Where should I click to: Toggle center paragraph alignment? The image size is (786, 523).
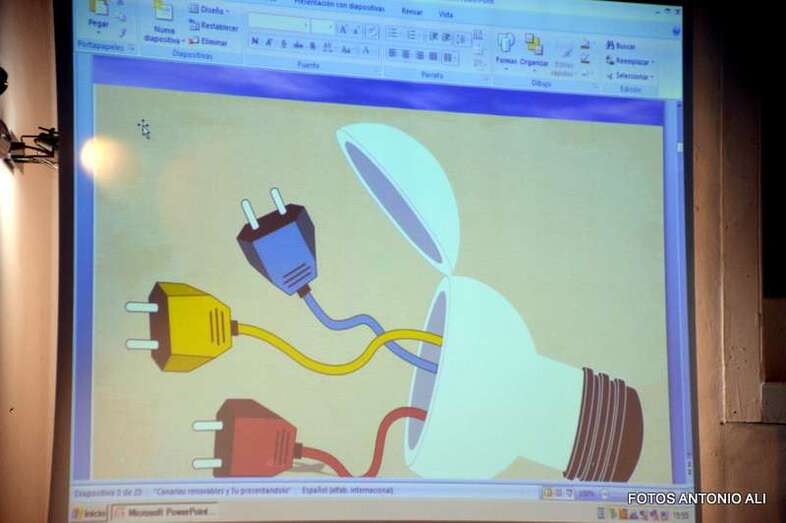click(407, 54)
